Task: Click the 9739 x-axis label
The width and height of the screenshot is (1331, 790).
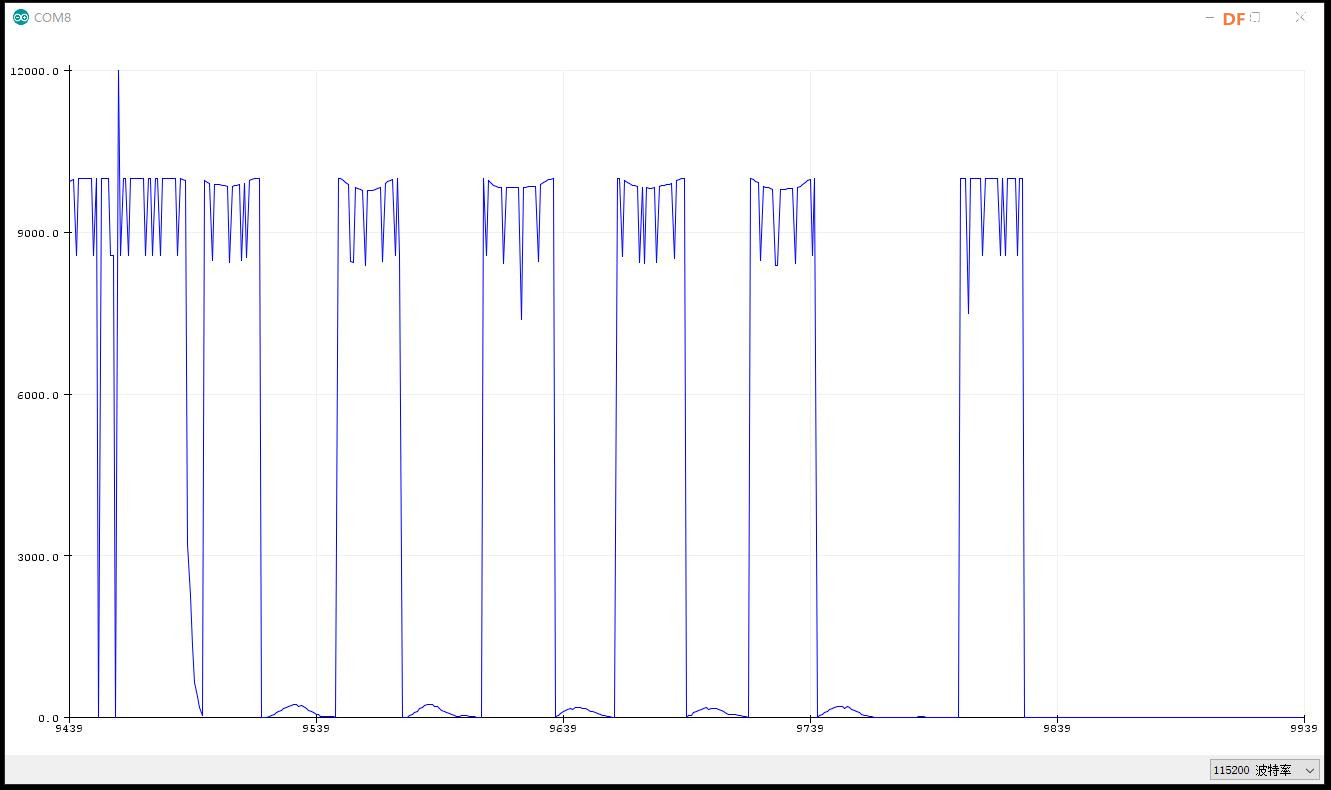Action: point(810,728)
